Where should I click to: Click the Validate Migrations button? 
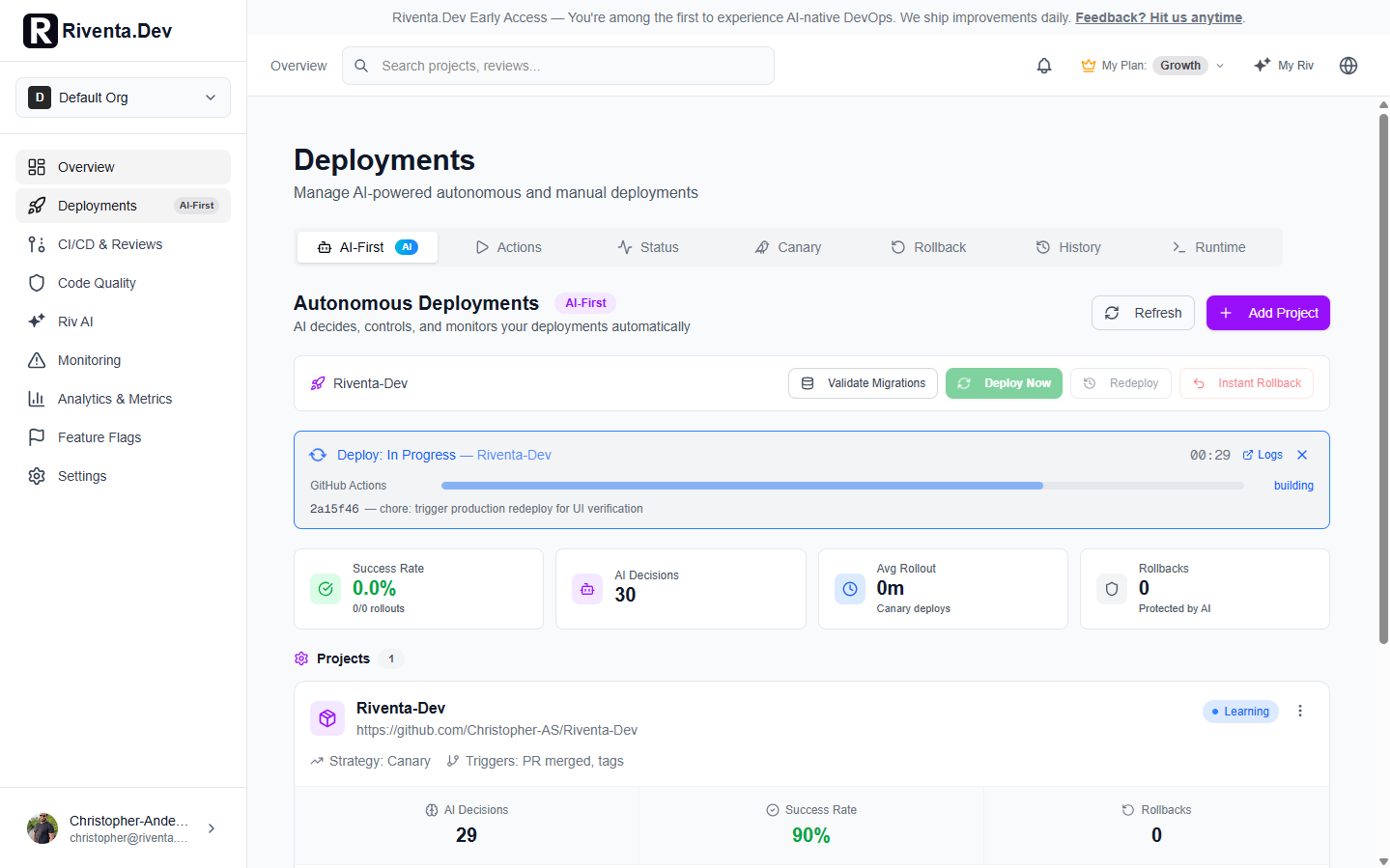[x=863, y=383]
